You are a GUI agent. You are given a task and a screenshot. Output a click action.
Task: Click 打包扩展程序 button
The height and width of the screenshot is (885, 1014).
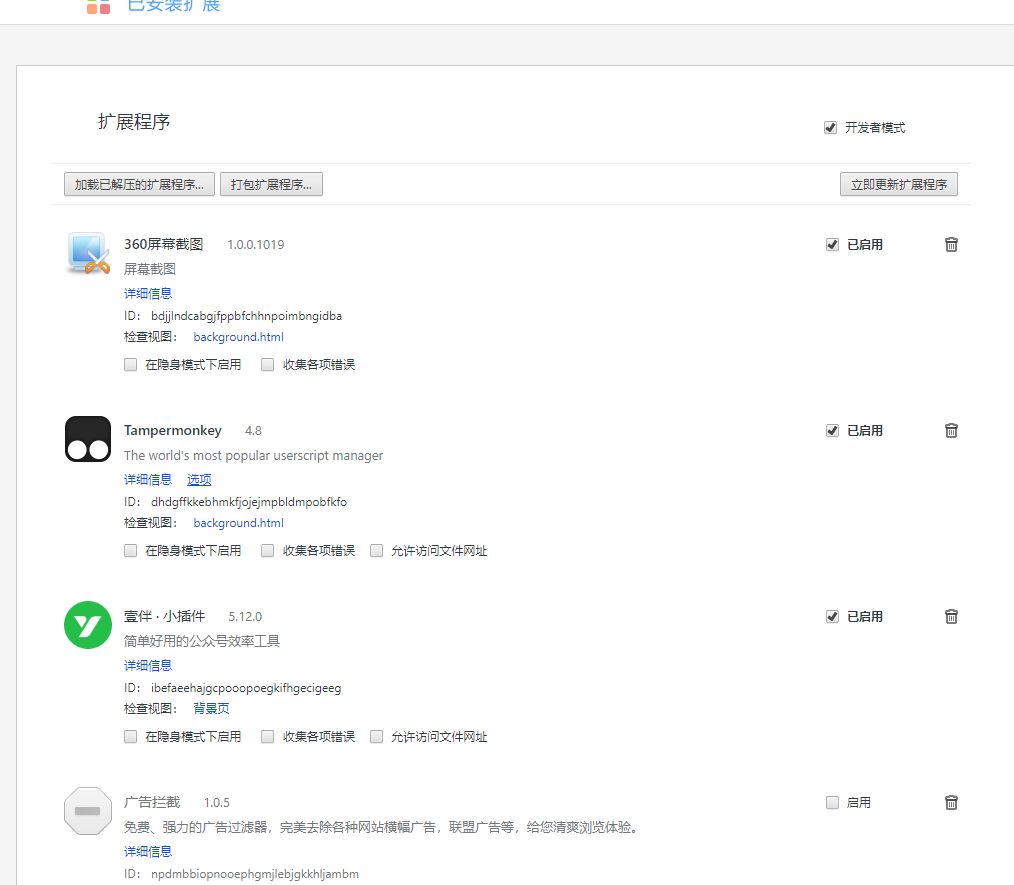271,184
